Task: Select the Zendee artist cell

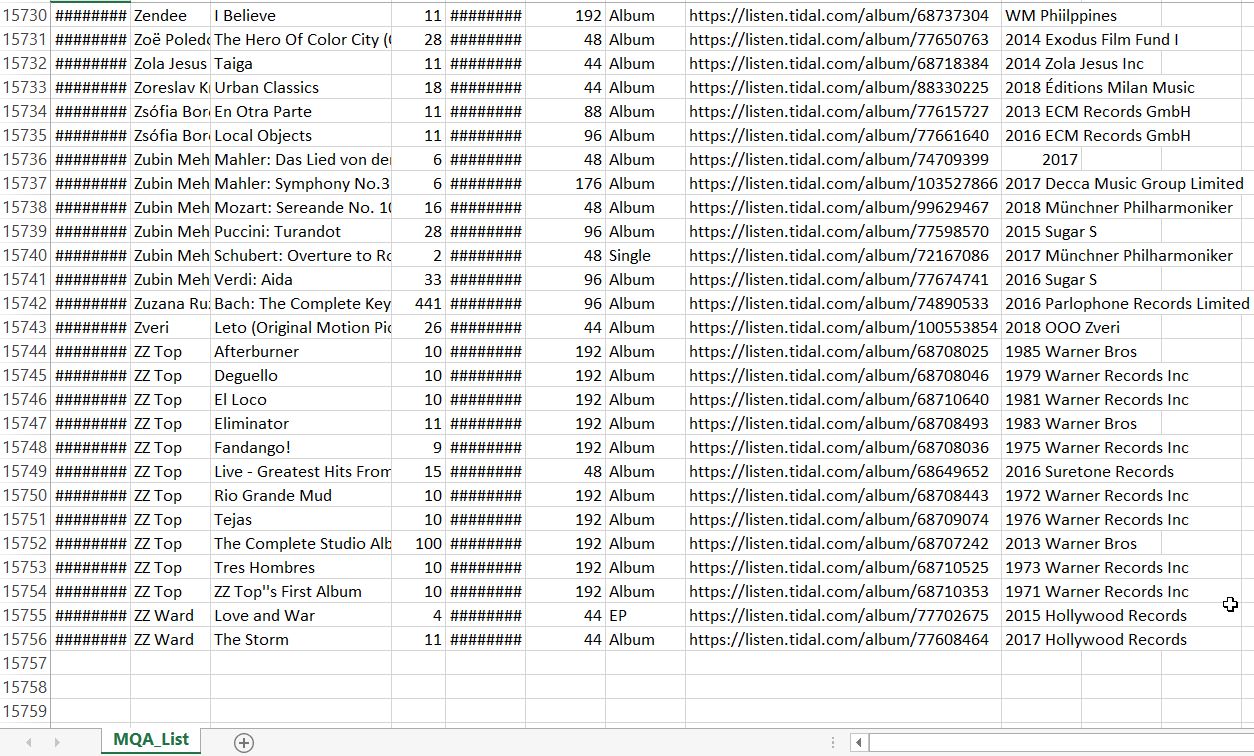Action: pos(171,16)
